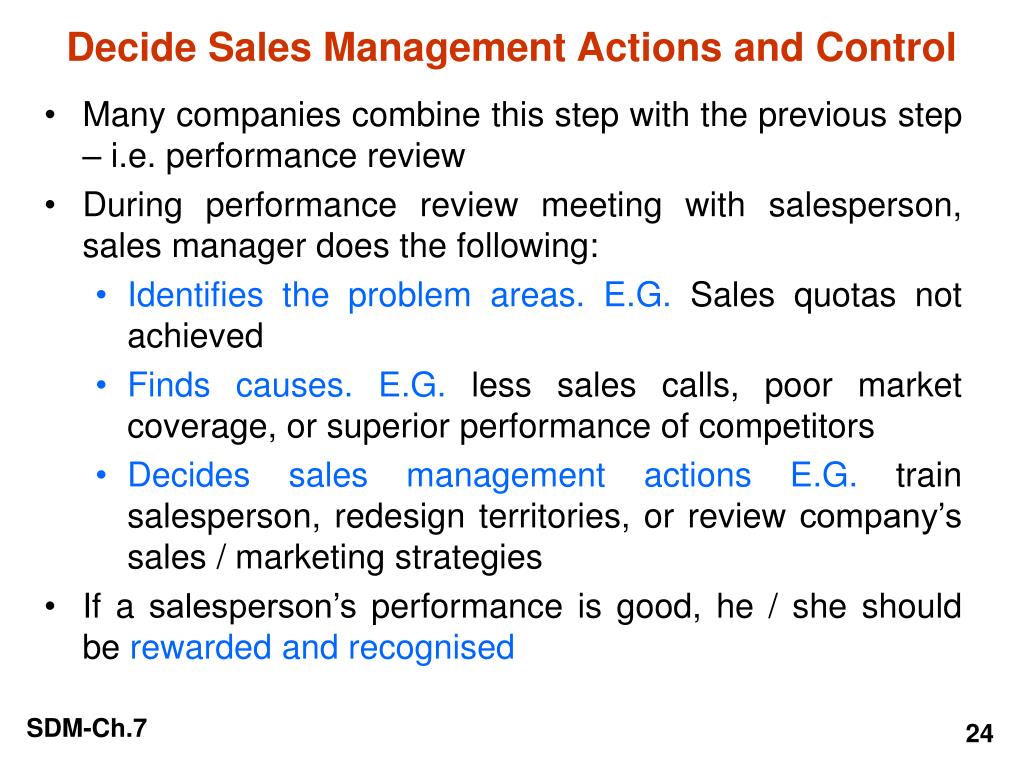Click the bullet before 'During performance review meeting'
This screenshot has width=1024, height=768.
pos(50,206)
